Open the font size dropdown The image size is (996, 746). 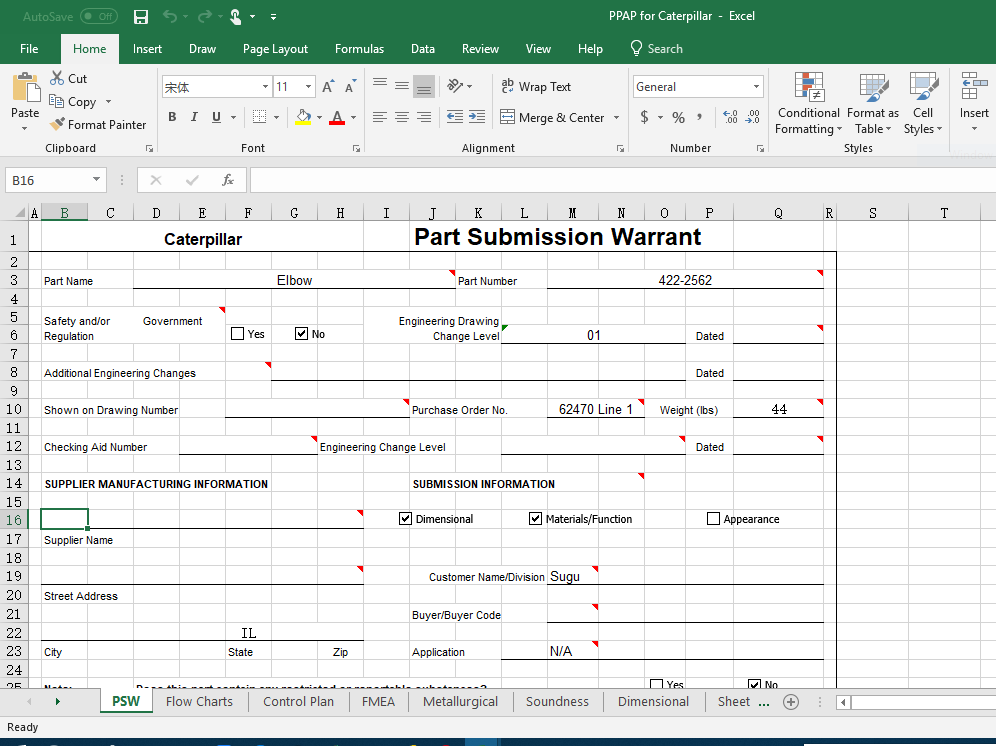[308, 86]
